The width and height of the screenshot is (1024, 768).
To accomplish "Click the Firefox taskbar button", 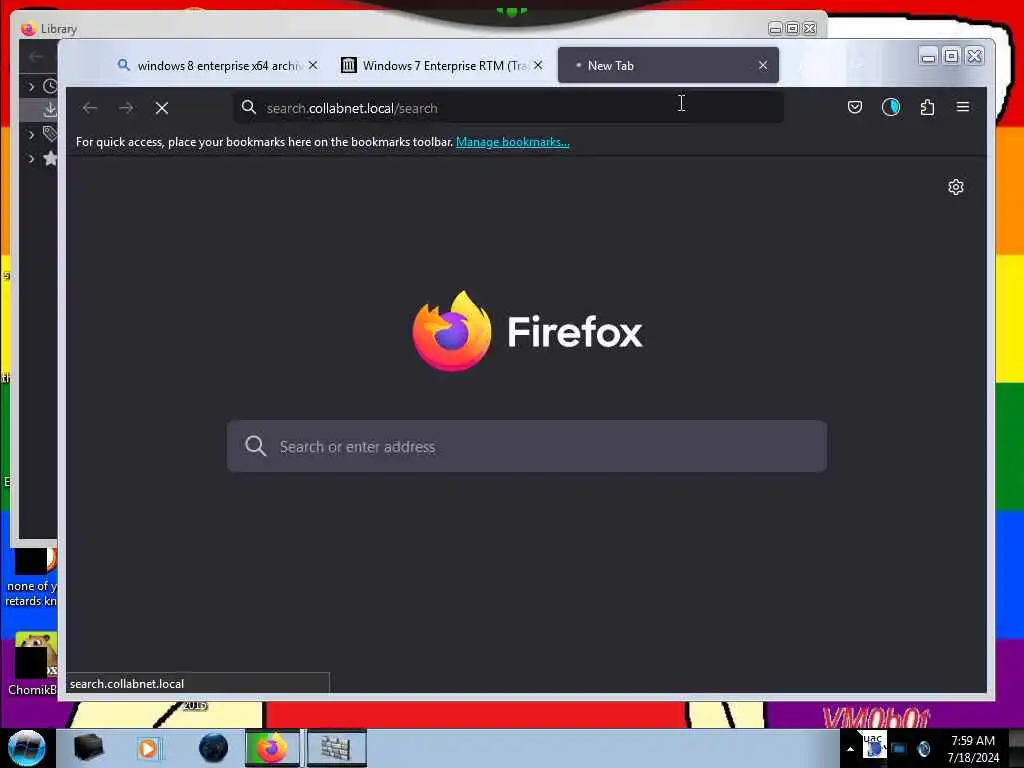I will point(272,748).
